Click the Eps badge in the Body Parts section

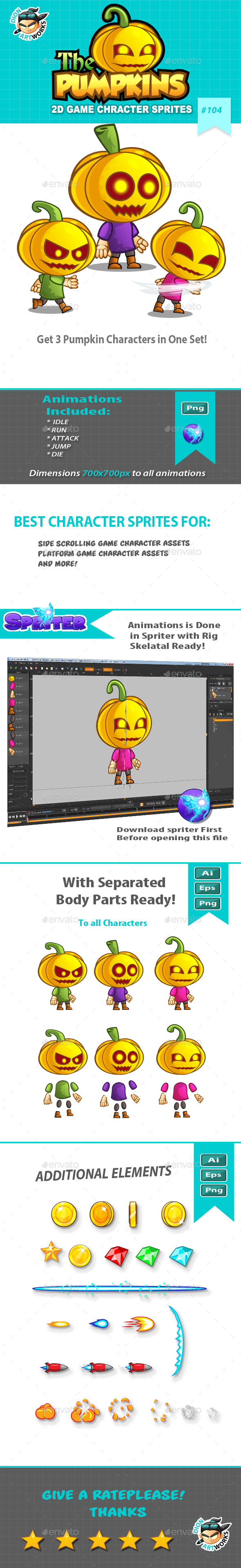(208, 888)
